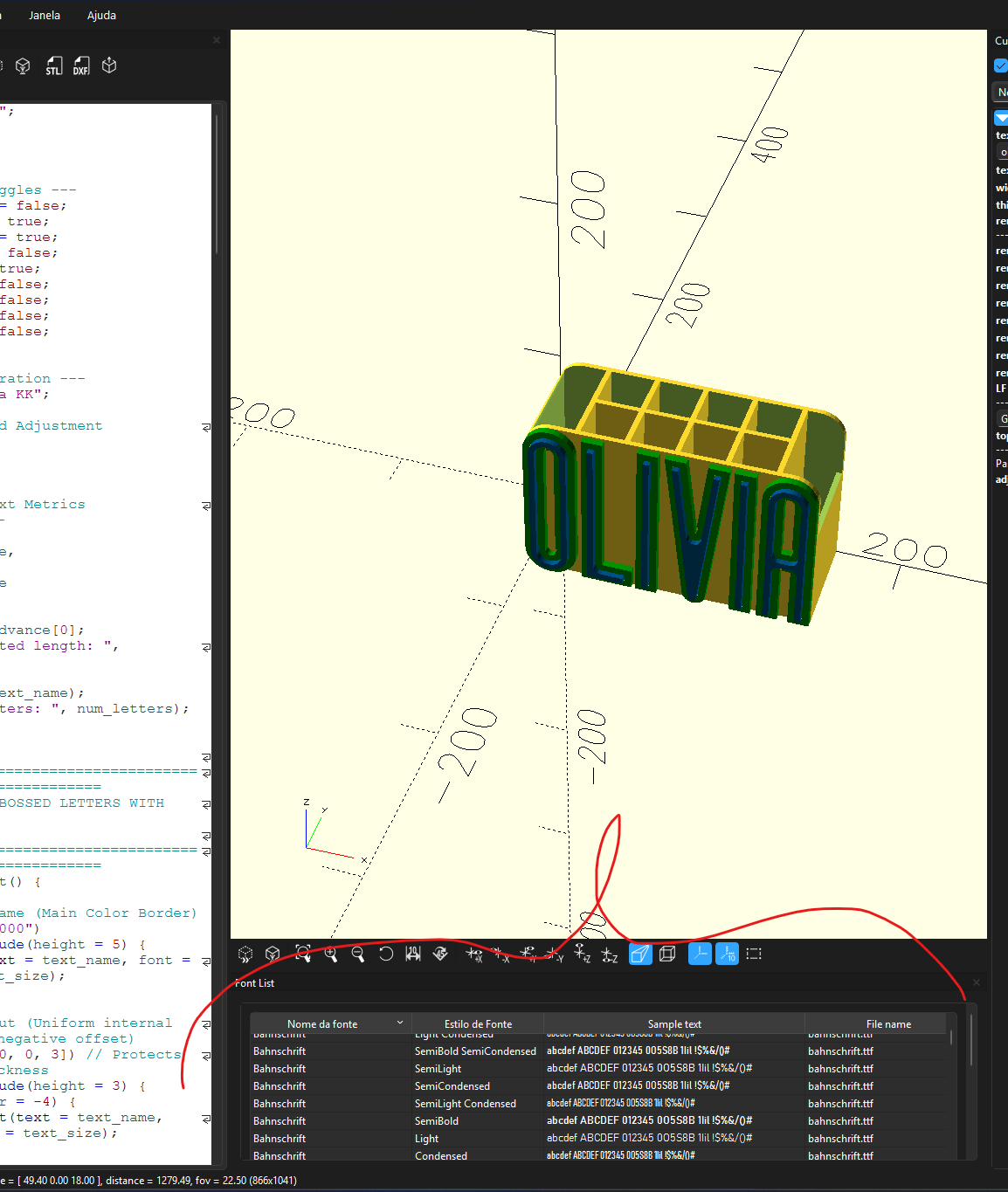1008x1192 pixels.
Task: Reset the view with the circular arrow icon
Action: coord(386,954)
